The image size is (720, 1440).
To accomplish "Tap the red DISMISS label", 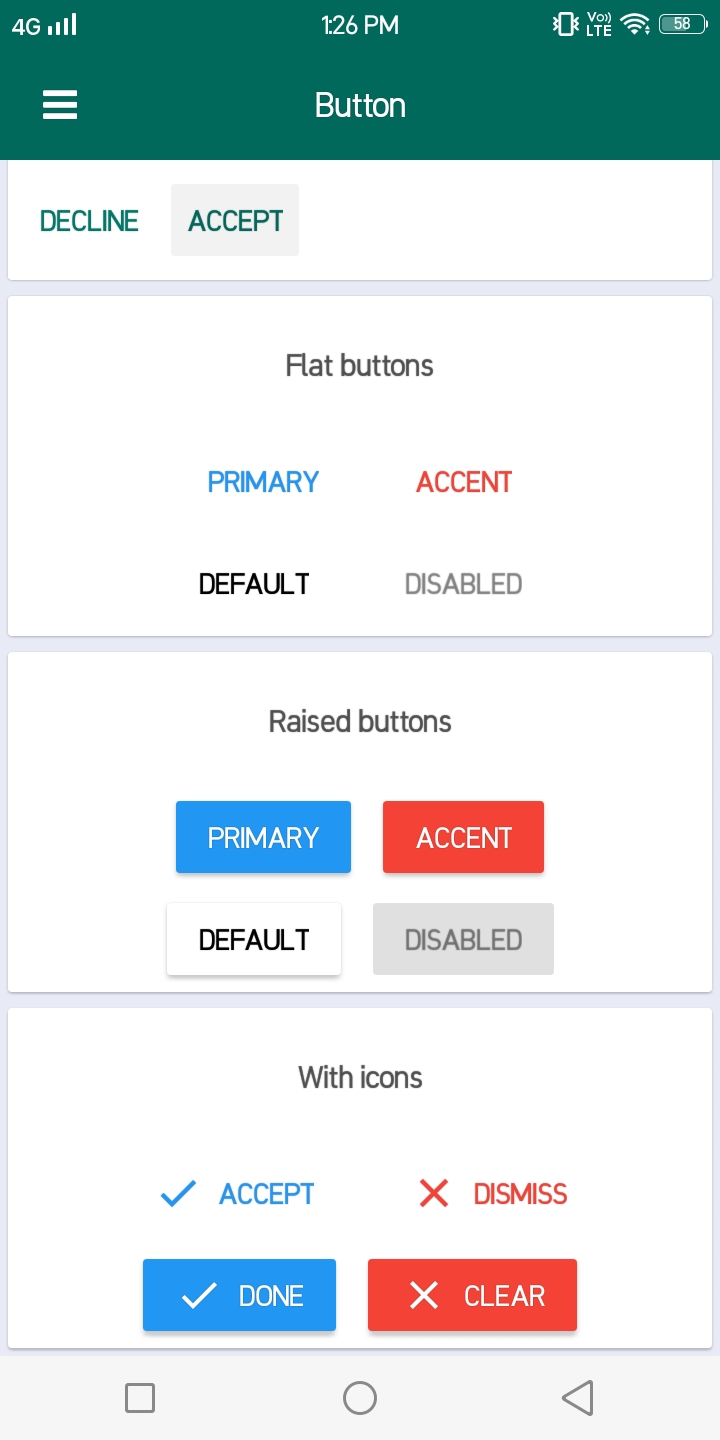I will click(520, 1194).
